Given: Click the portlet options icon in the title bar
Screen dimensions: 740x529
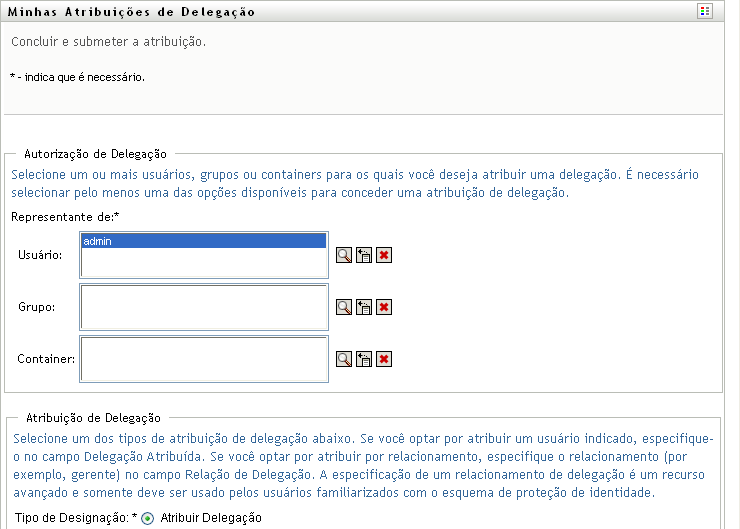Looking at the screenshot, I should pos(705,11).
